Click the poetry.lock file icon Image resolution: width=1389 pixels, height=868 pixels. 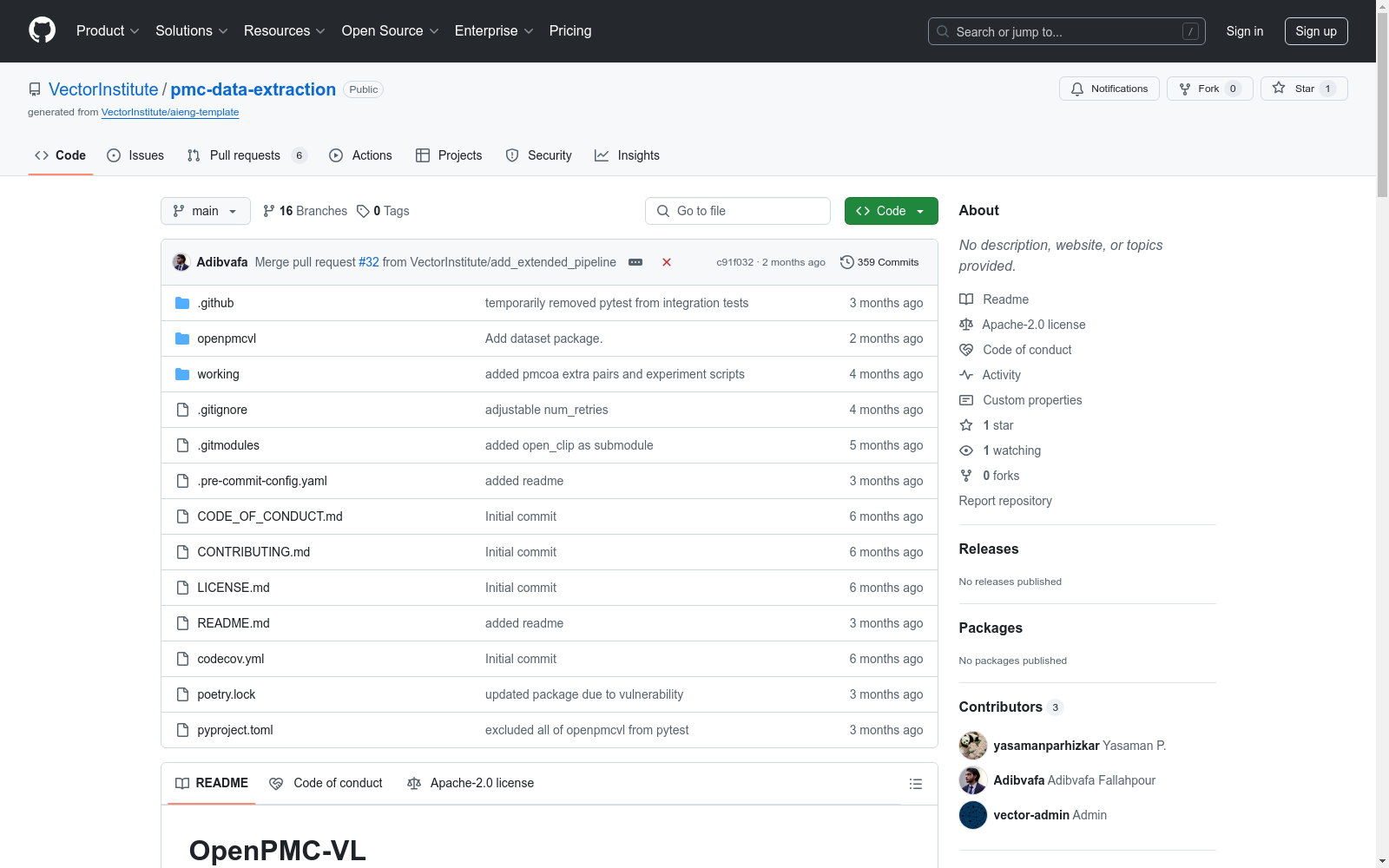pos(182,694)
